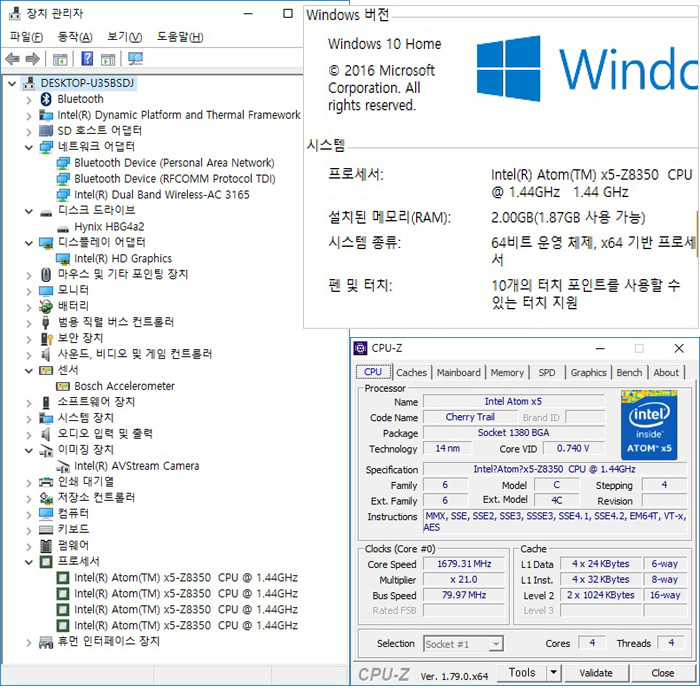This screenshot has height=692, width=700.
Task: Click the Back arrow in Device Manager toolbar
Action: [13, 59]
